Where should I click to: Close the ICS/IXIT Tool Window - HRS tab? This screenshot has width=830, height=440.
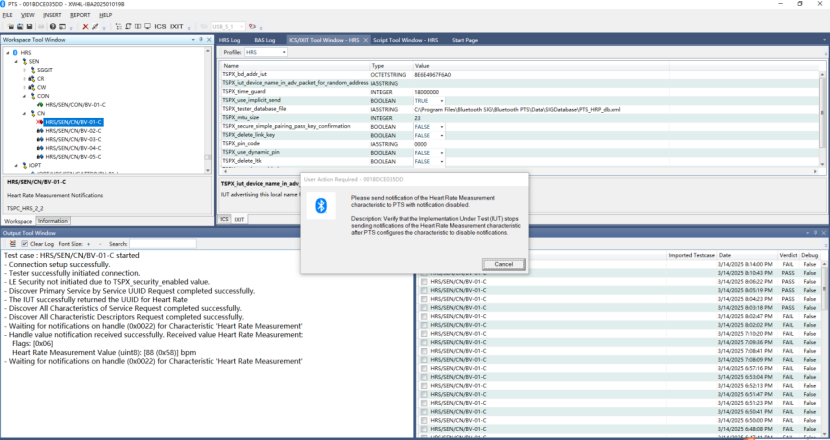tap(366, 40)
